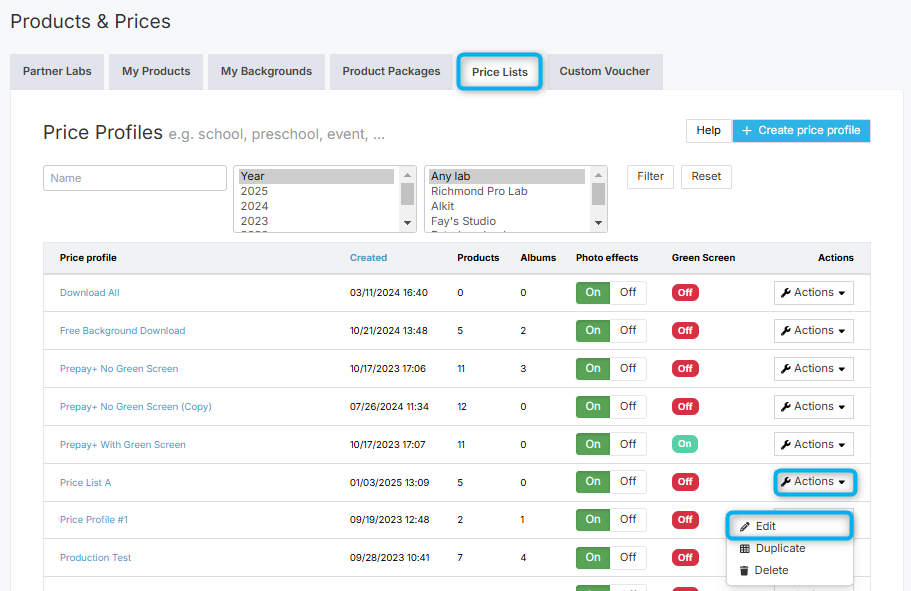Reset the filters
911x591 pixels.
(706, 177)
